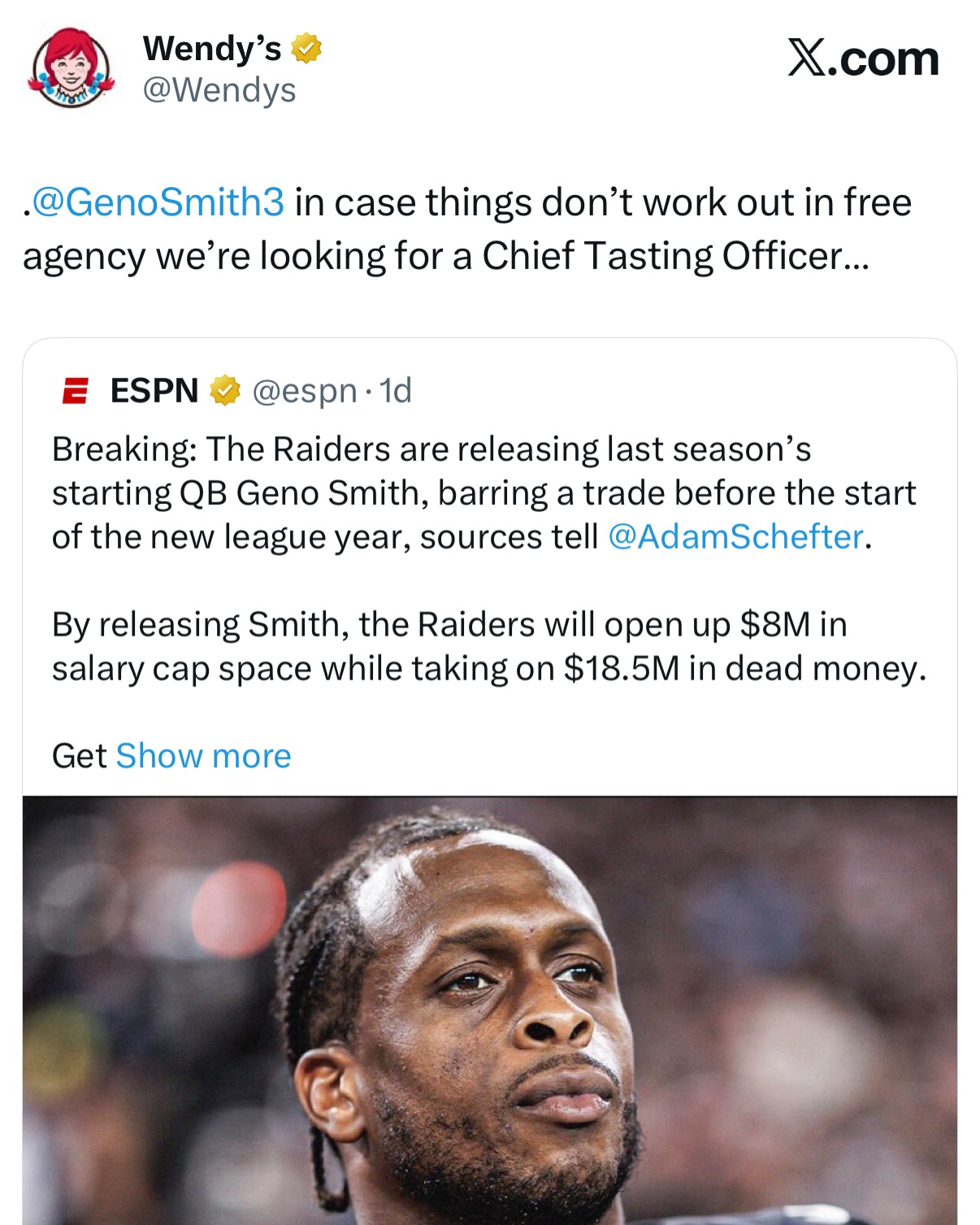Screen dimensions: 980x1225
Task: Click the gold verified badge beside ESPN
Action: click(x=225, y=391)
